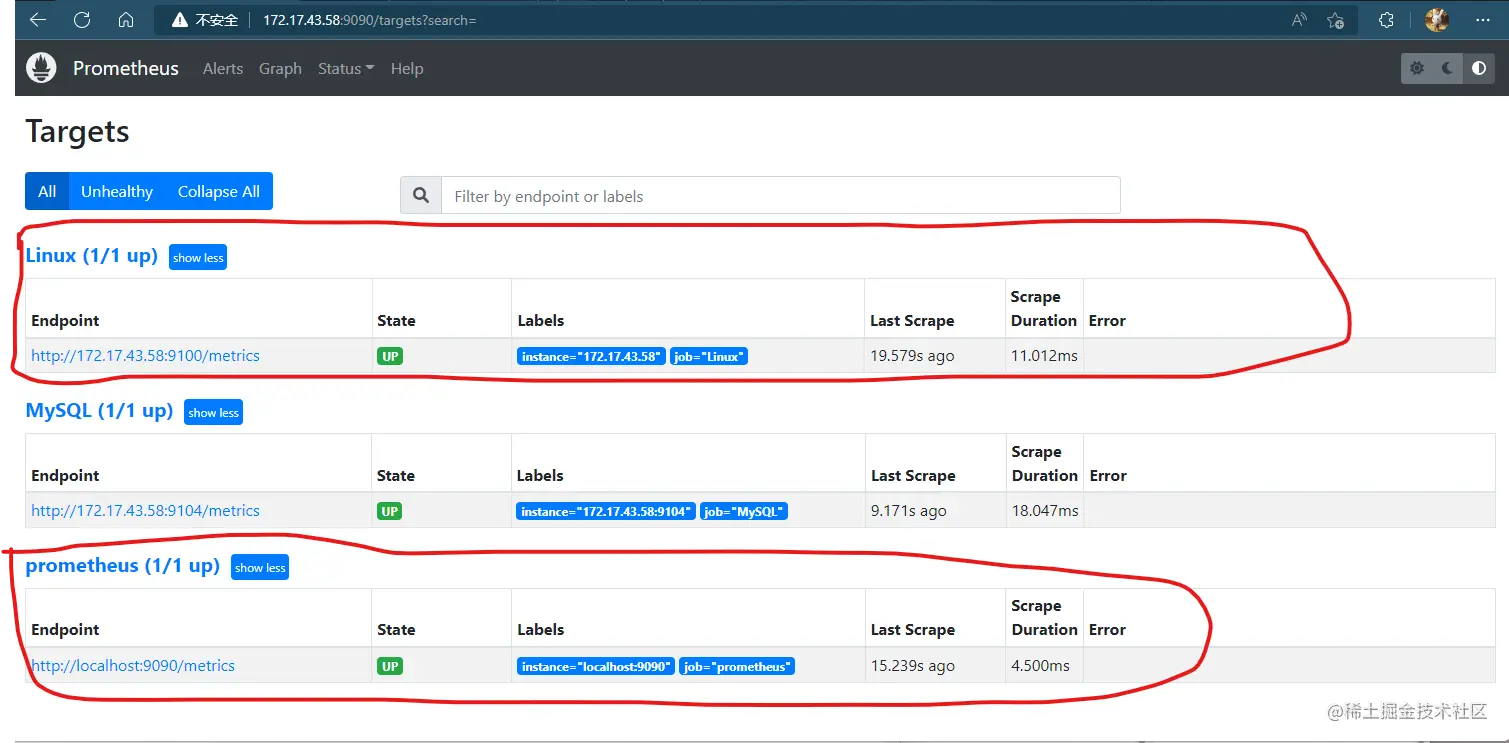Focus the Filter by endpoint or labels field
Image resolution: width=1509 pixels, height=743 pixels.
click(780, 196)
